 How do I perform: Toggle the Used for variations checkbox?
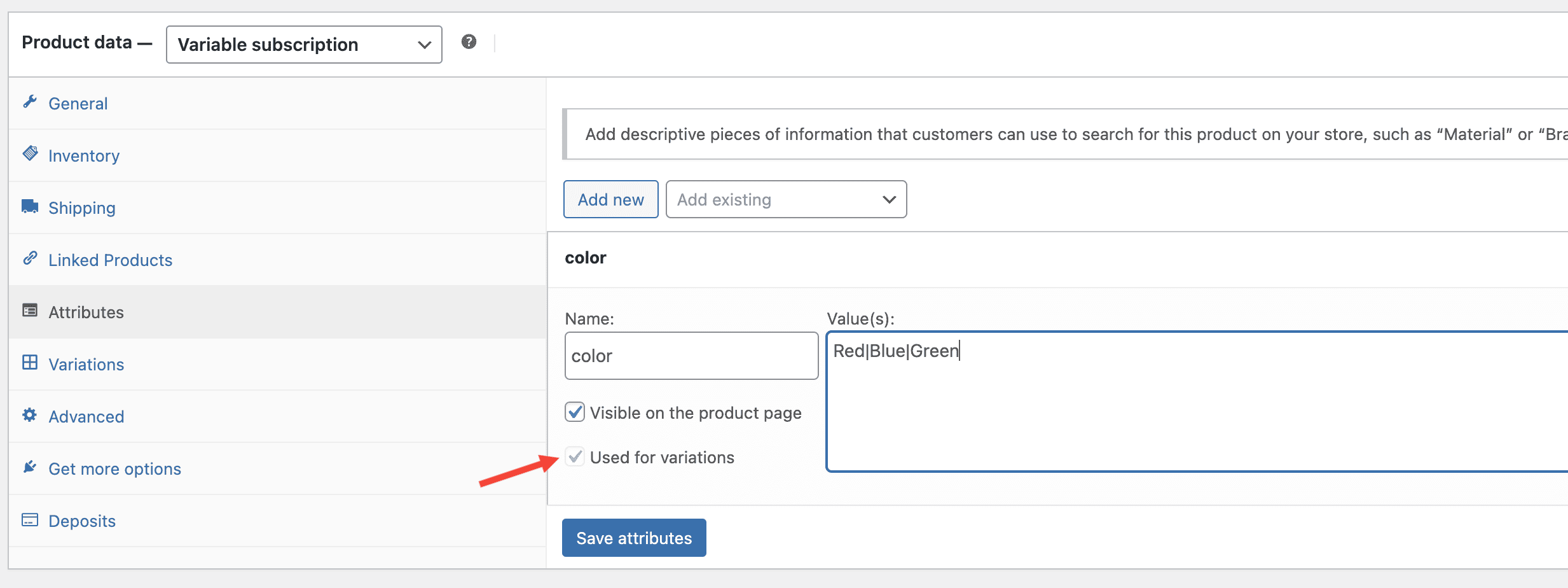click(x=574, y=456)
